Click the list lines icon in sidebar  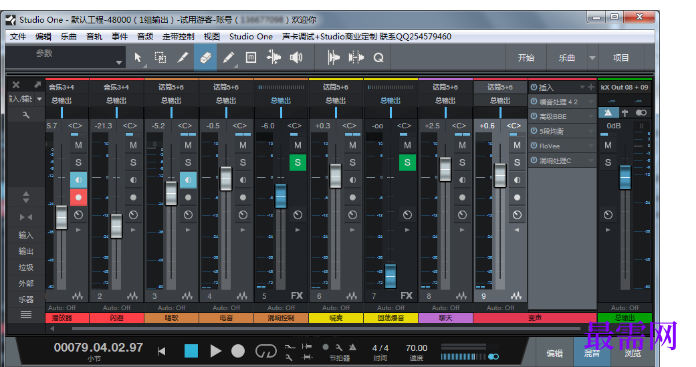tap(26, 315)
